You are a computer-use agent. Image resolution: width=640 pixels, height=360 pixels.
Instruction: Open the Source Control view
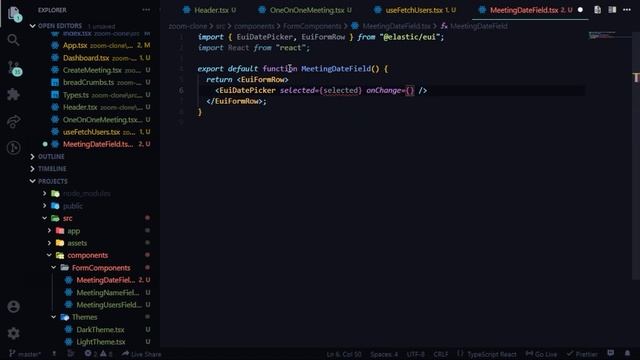pos(14,68)
